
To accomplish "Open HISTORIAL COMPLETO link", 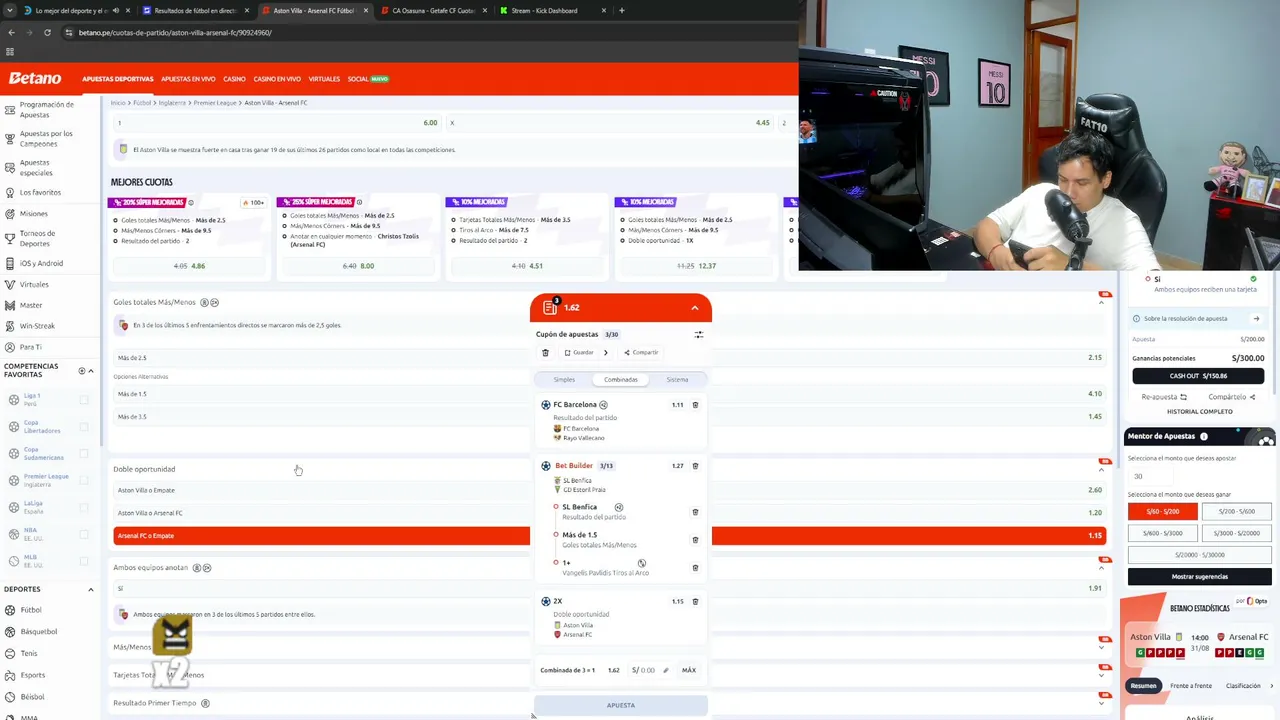I will click(1200, 412).
